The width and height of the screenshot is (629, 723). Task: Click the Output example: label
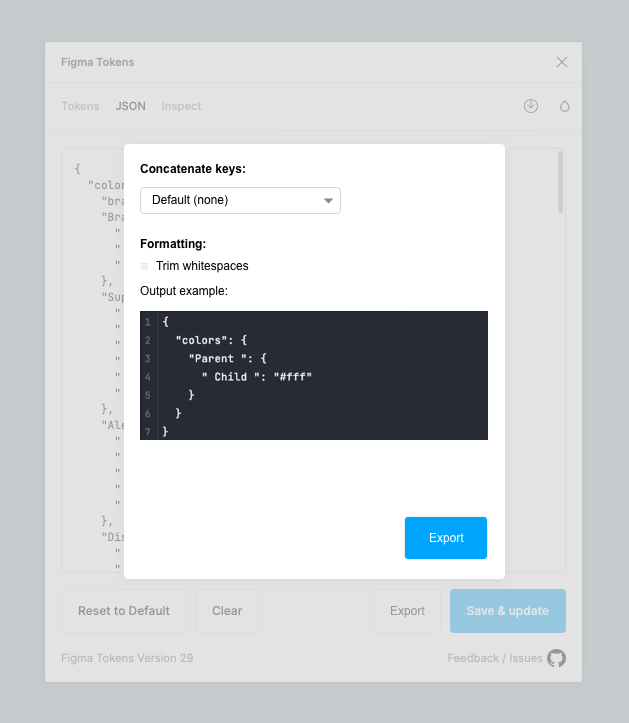pos(184,291)
